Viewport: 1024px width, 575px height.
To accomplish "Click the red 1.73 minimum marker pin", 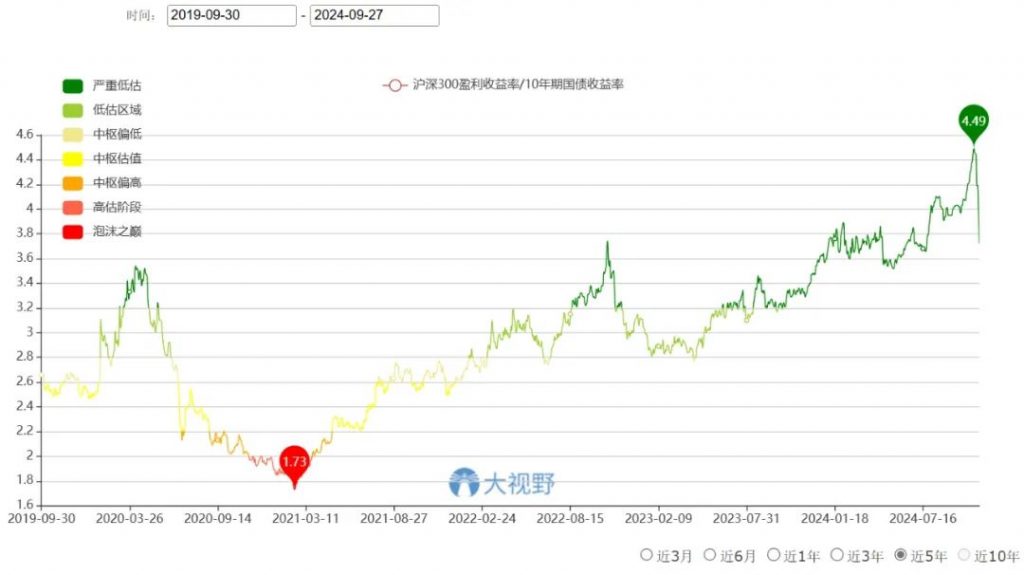I will 293,462.
